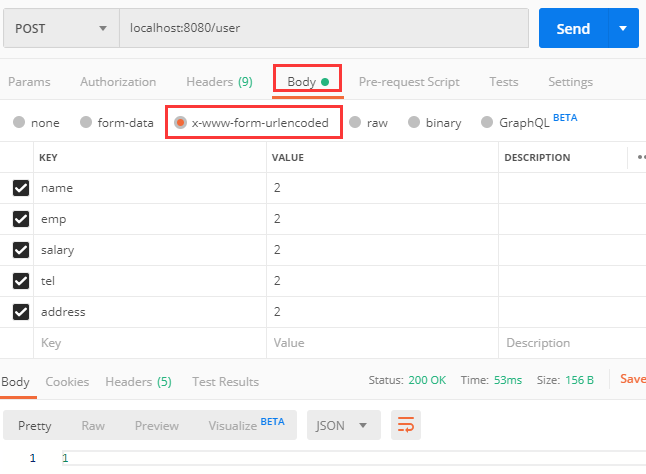Open the response Cookies tab

67,382
